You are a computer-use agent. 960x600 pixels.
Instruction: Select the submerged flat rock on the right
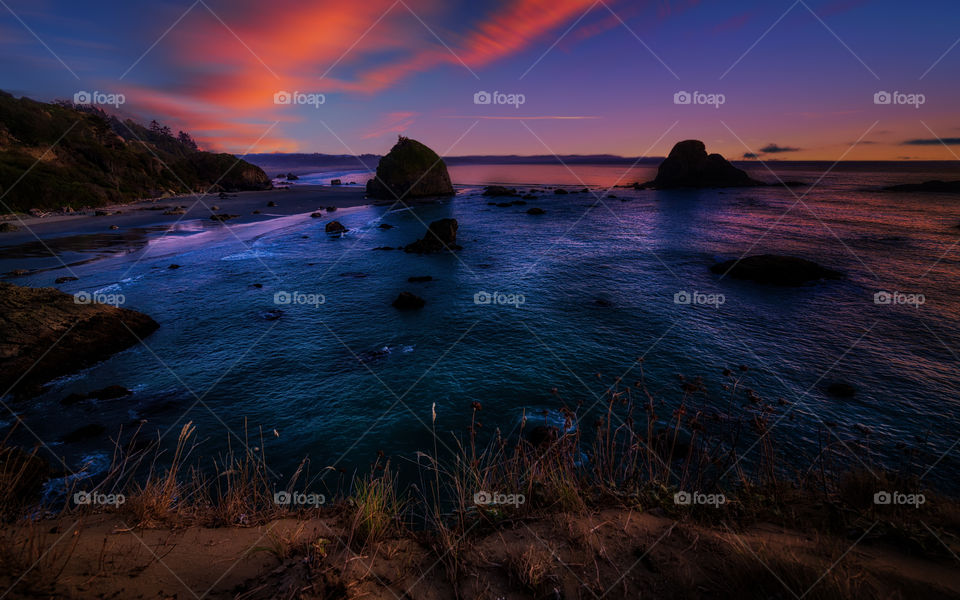tap(775, 269)
